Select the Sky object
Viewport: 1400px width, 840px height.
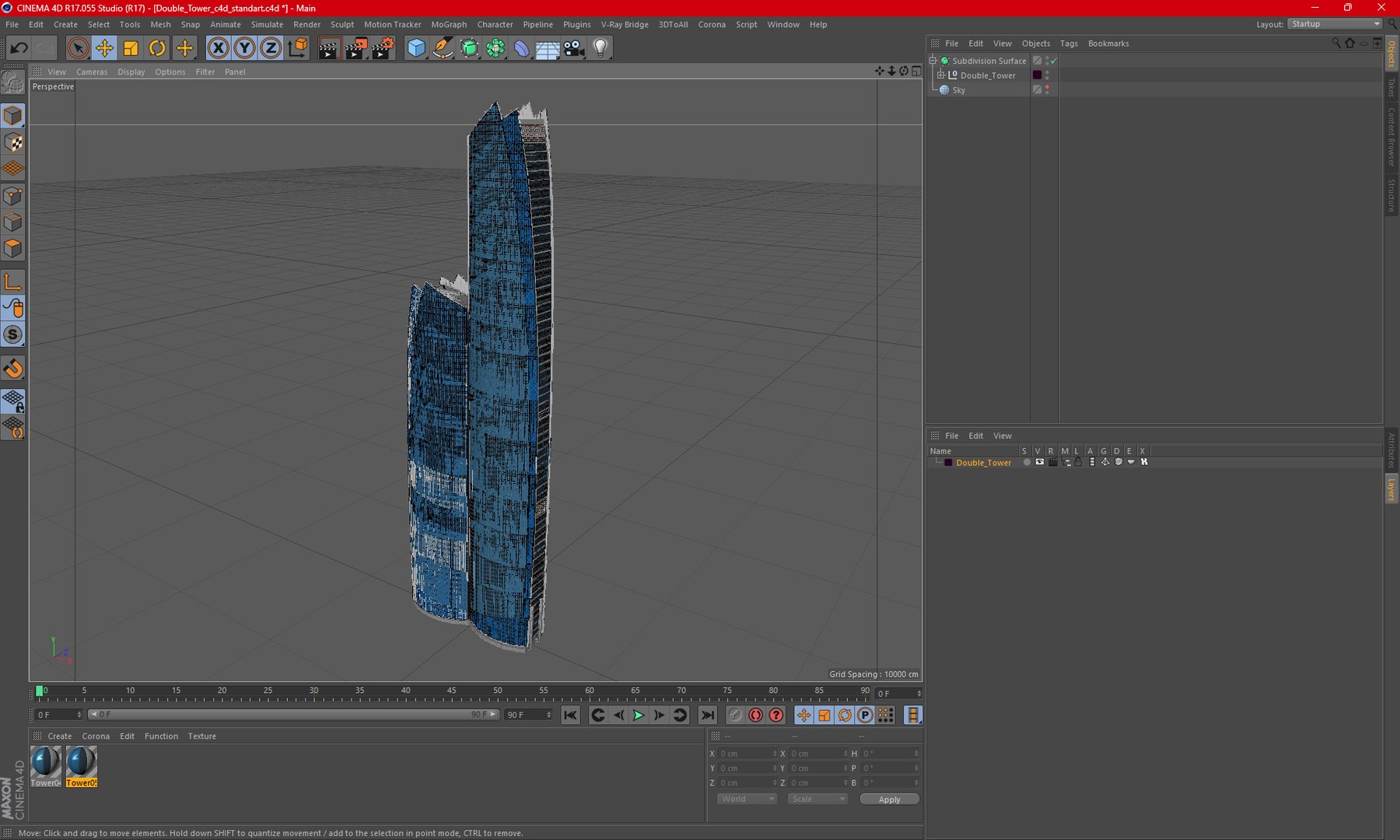point(958,90)
